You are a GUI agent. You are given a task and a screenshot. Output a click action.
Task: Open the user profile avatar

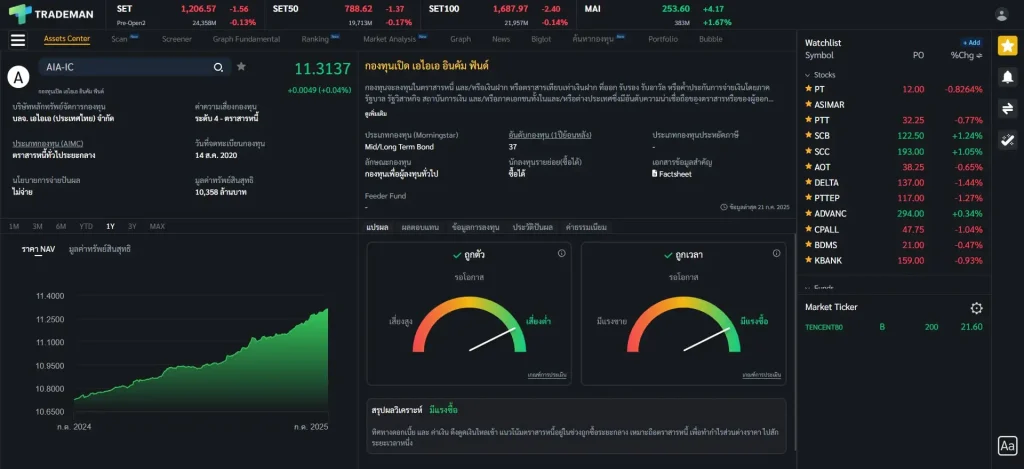pos(1001,14)
